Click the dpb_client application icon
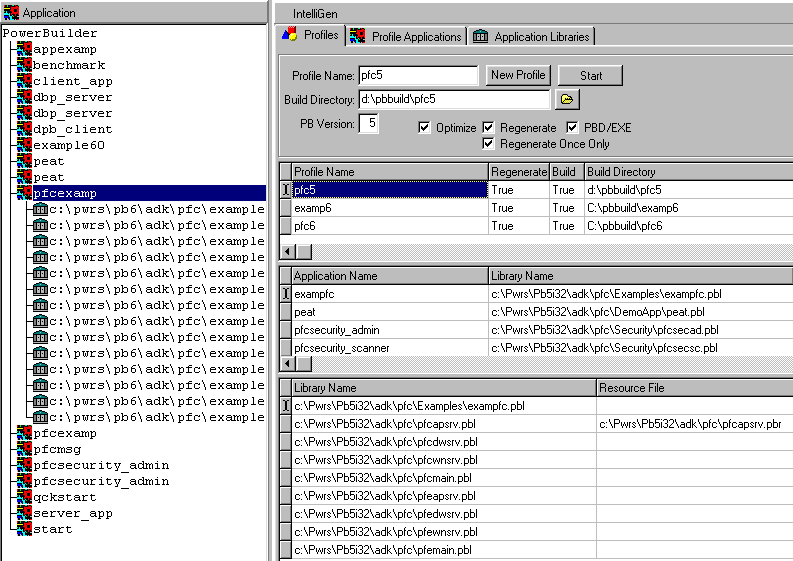The height and width of the screenshot is (561, 793). click(24, 129)
